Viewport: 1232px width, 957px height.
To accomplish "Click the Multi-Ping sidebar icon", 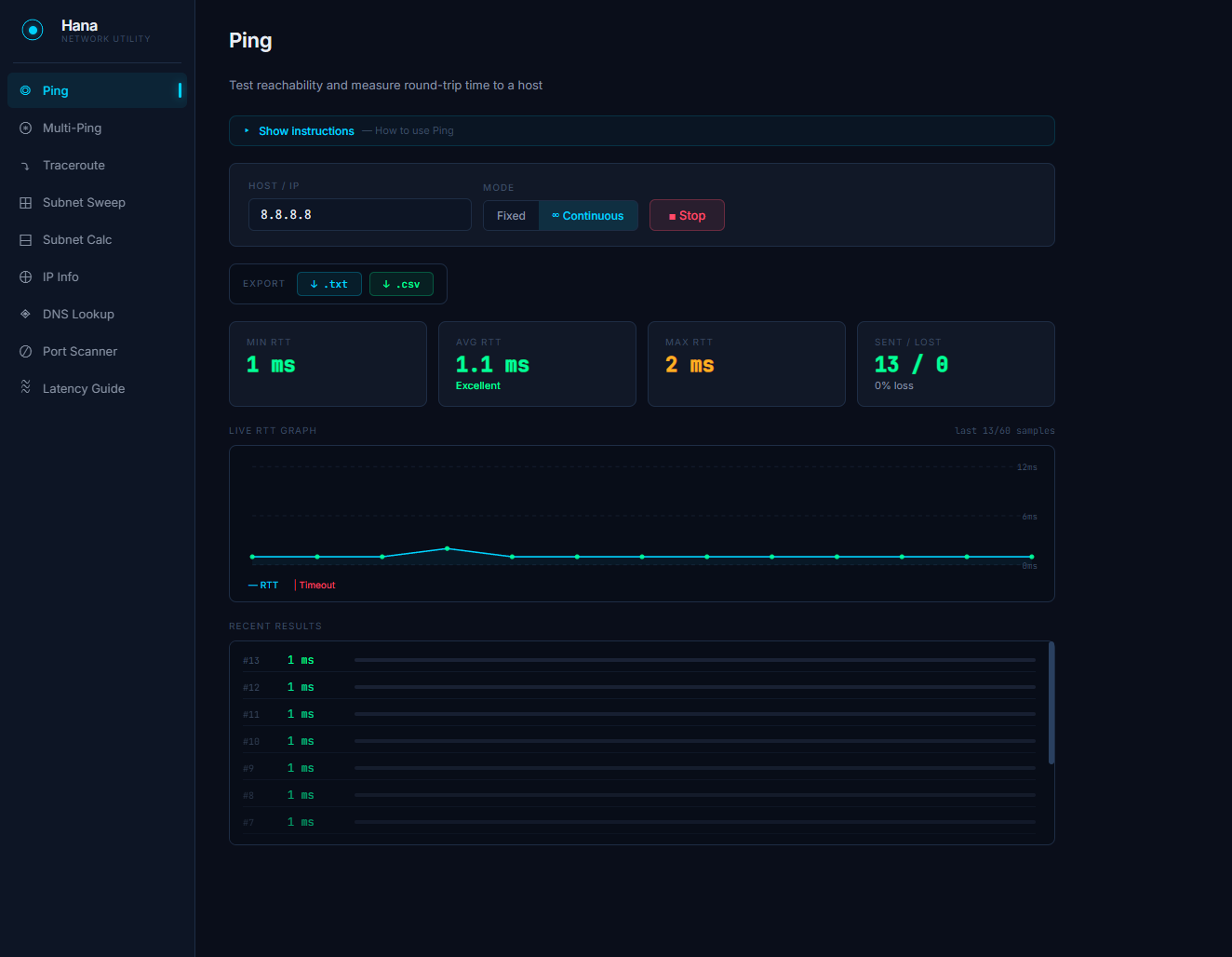I will coord(25,128).
